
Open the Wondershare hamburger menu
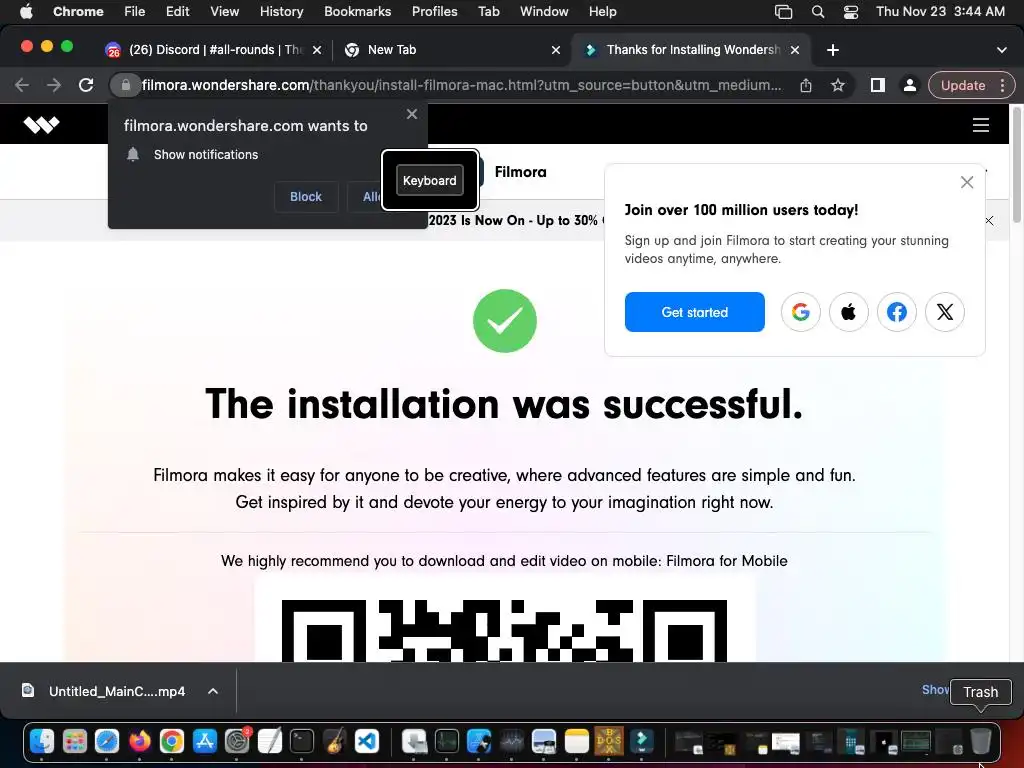[981, 125]
